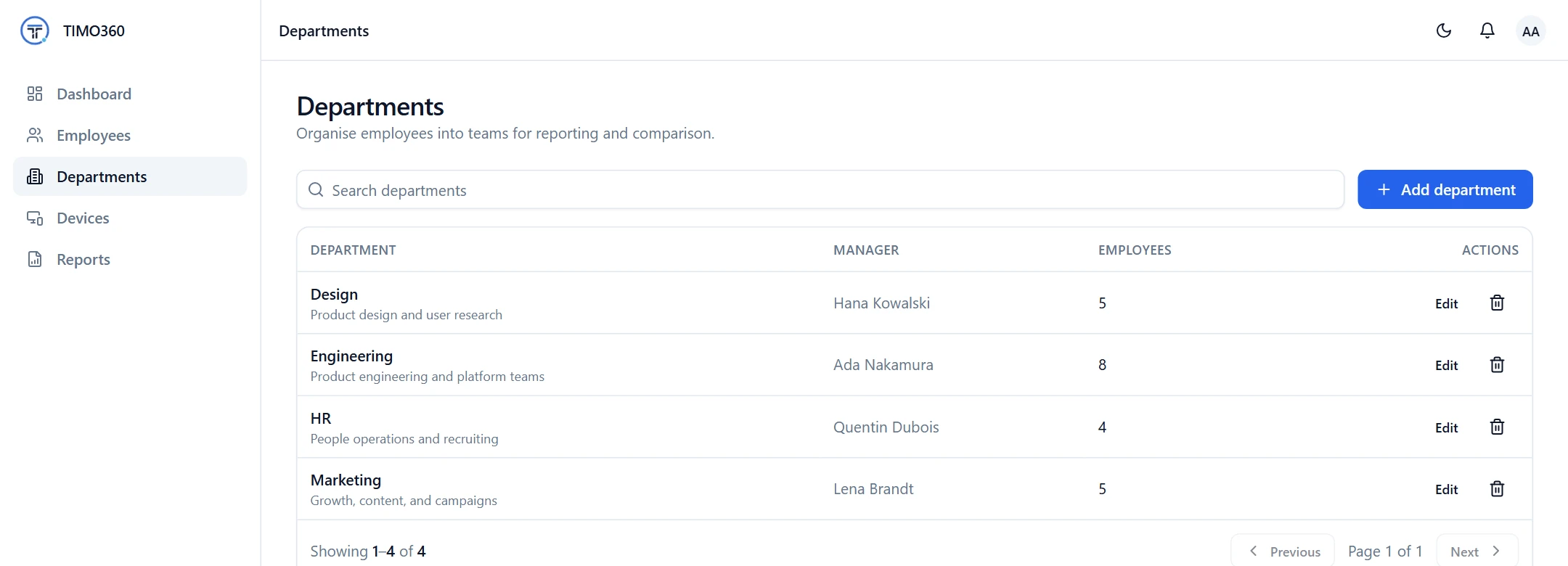Edit the HR department
The height and width of the screenshot is (566, 1568).
click(x=1446, y=427)
